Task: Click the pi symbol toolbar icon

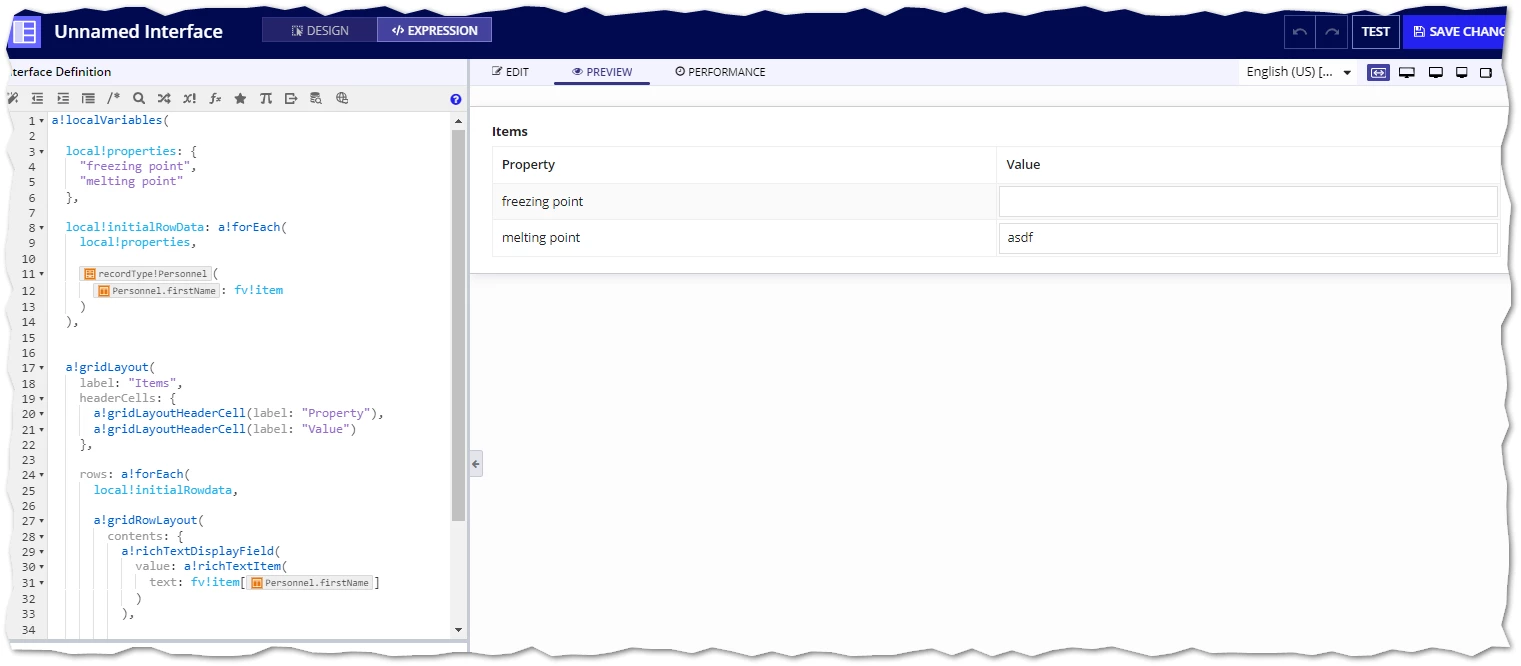Action: [x=265, y=99]
